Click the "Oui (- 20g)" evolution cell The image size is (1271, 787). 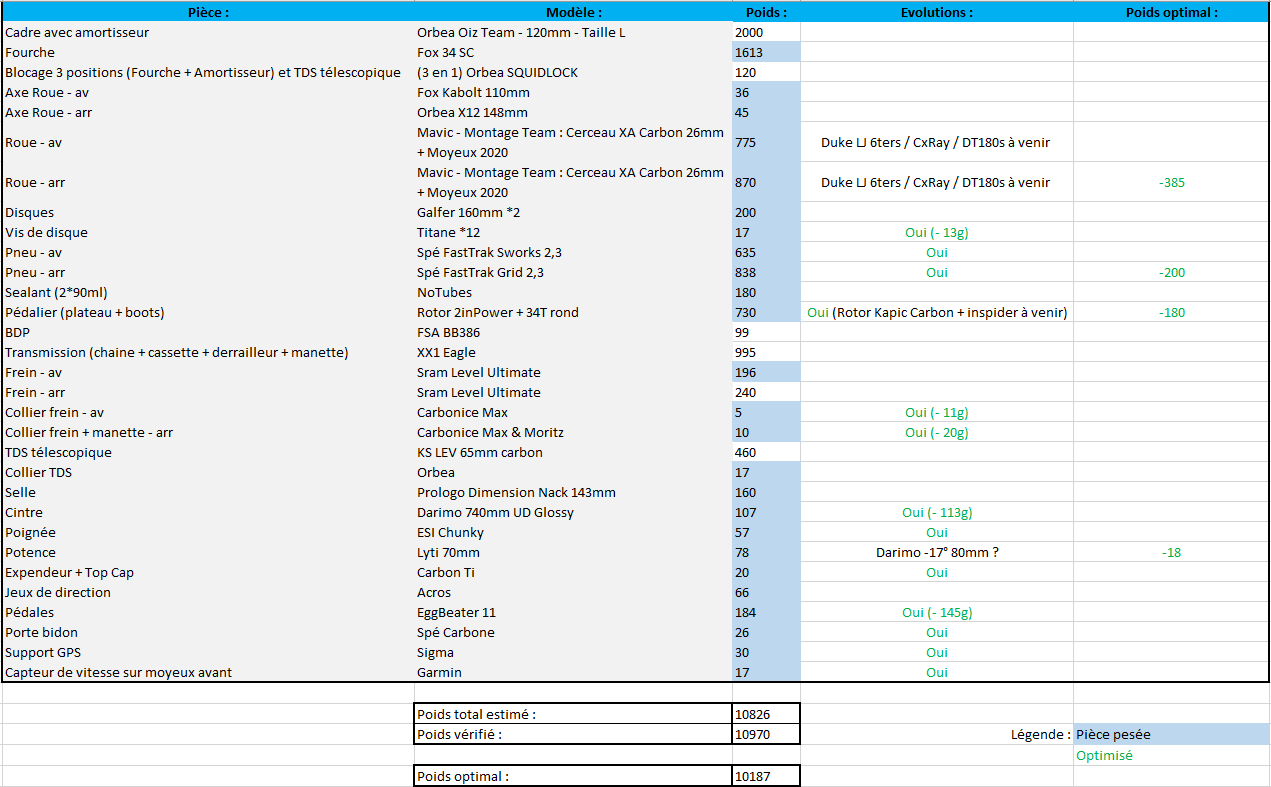[x=937, y=432]
